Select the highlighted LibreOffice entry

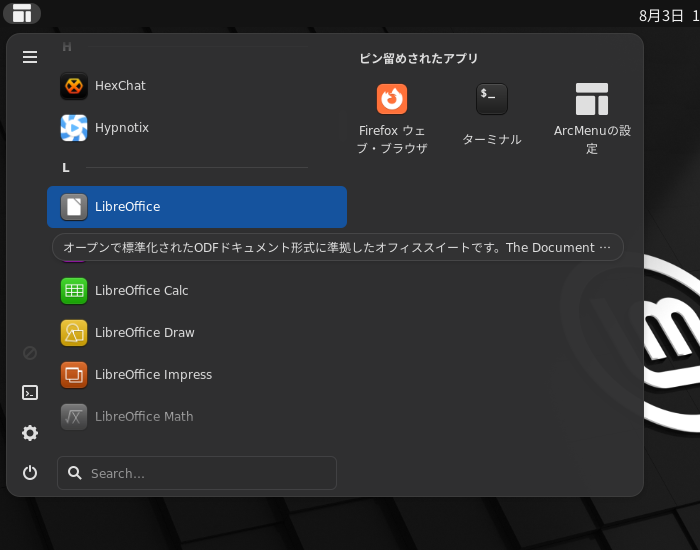click(197, 207)
